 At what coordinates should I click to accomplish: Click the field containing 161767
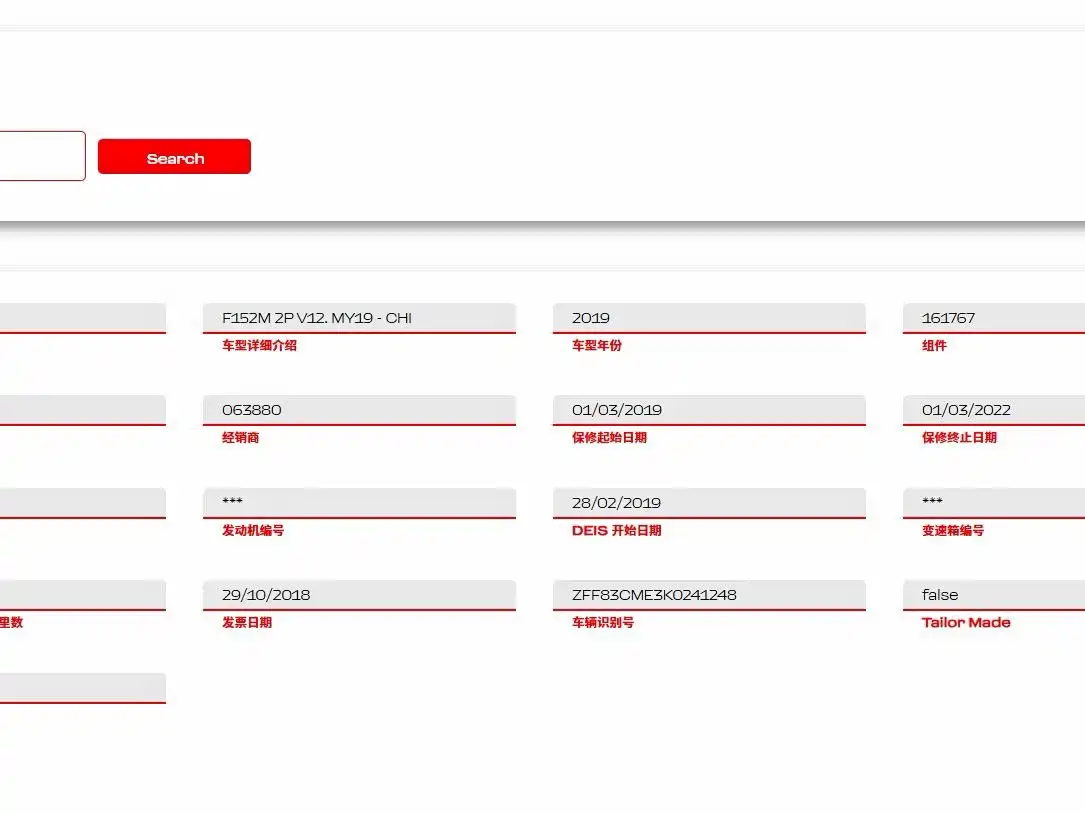coord(994,318)
